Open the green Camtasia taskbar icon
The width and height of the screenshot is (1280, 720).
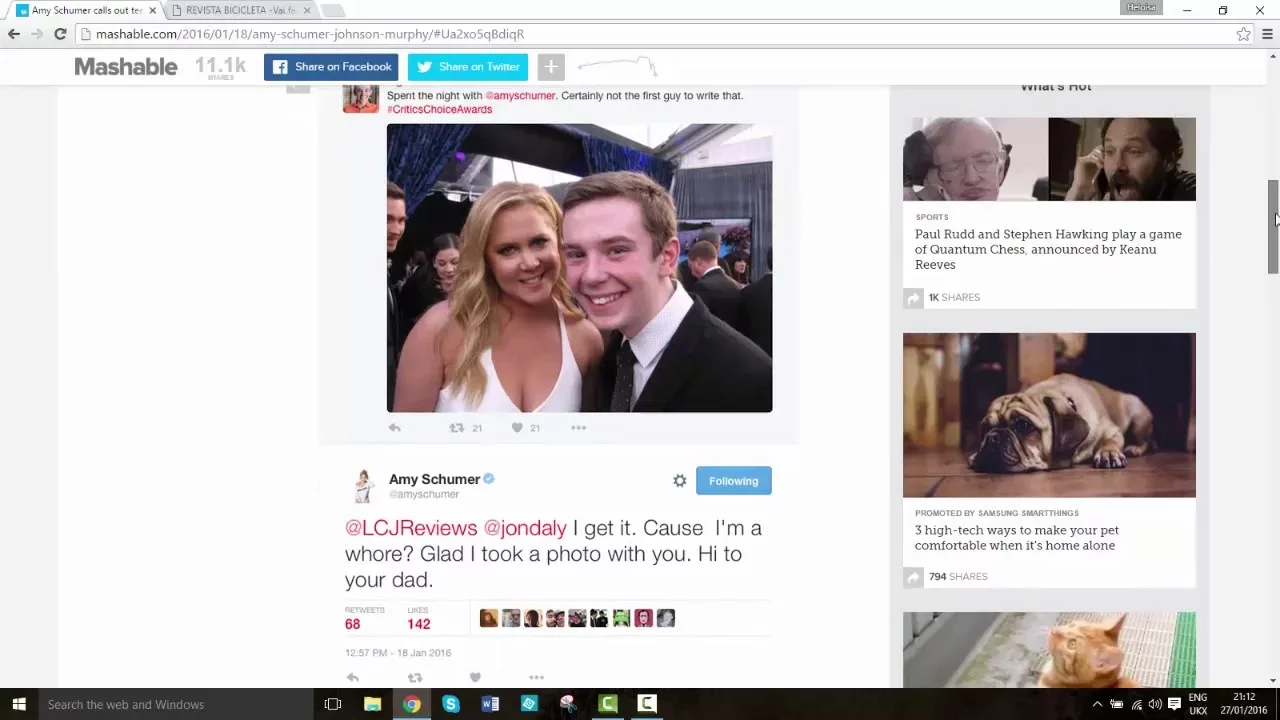pyautogui.click(x=608, y=704)
